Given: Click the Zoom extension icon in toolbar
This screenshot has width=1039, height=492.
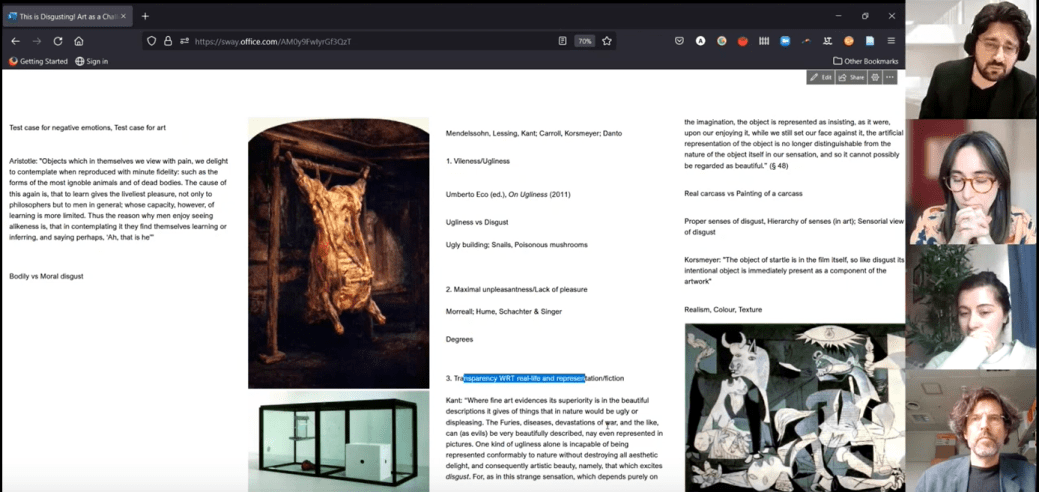Looking at the screenshot, I should click(x=785, y=41).
